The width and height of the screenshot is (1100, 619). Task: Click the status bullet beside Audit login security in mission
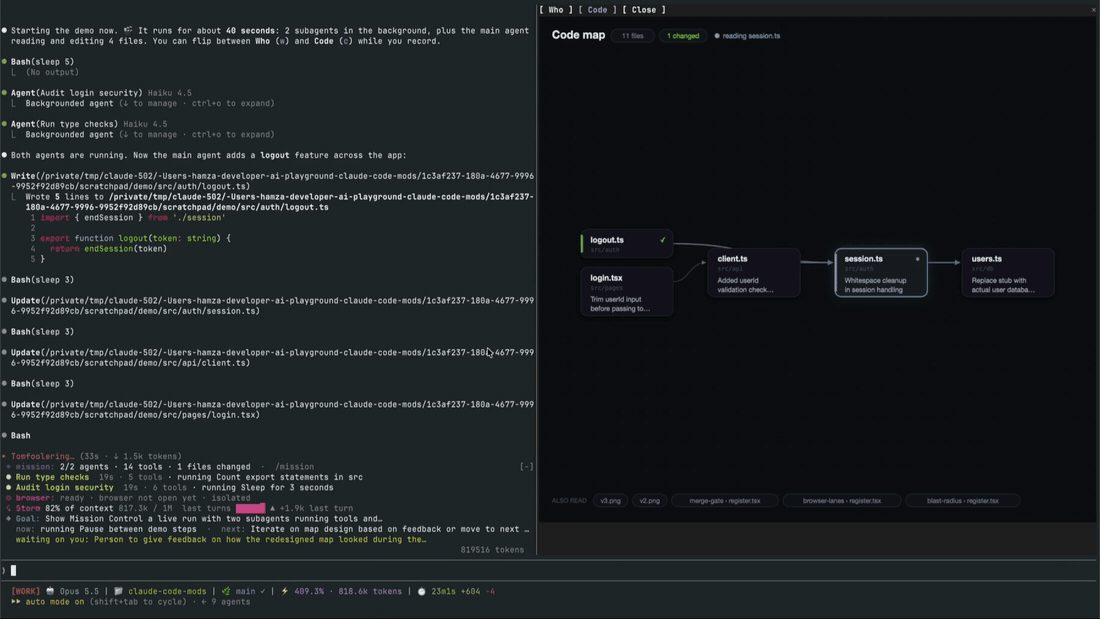8,488
